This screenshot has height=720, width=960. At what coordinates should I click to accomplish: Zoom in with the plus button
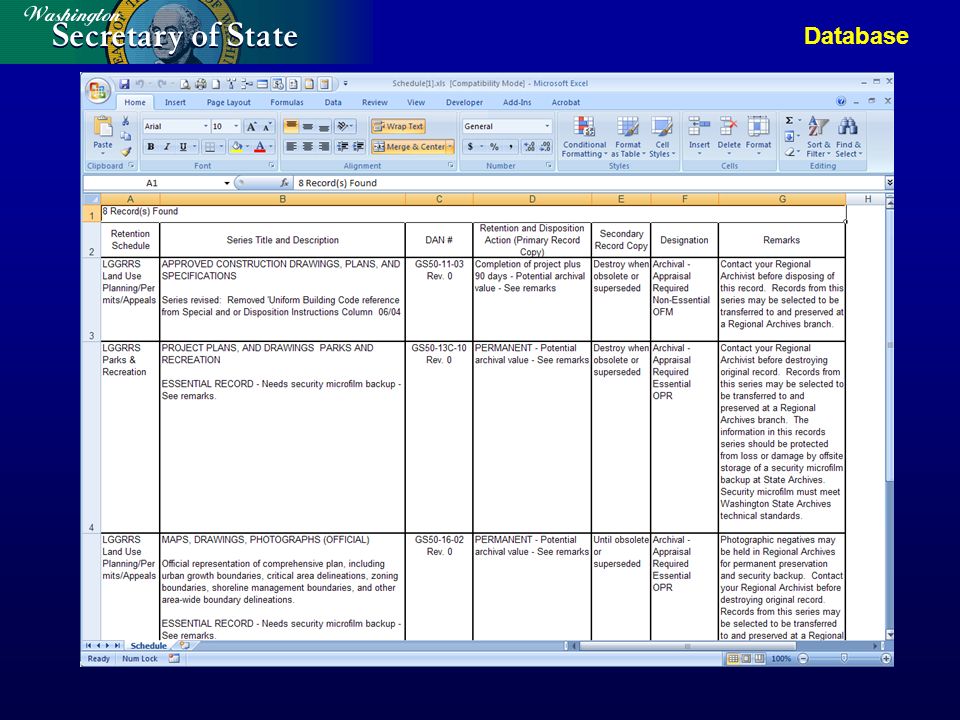(x=885, y=659)
